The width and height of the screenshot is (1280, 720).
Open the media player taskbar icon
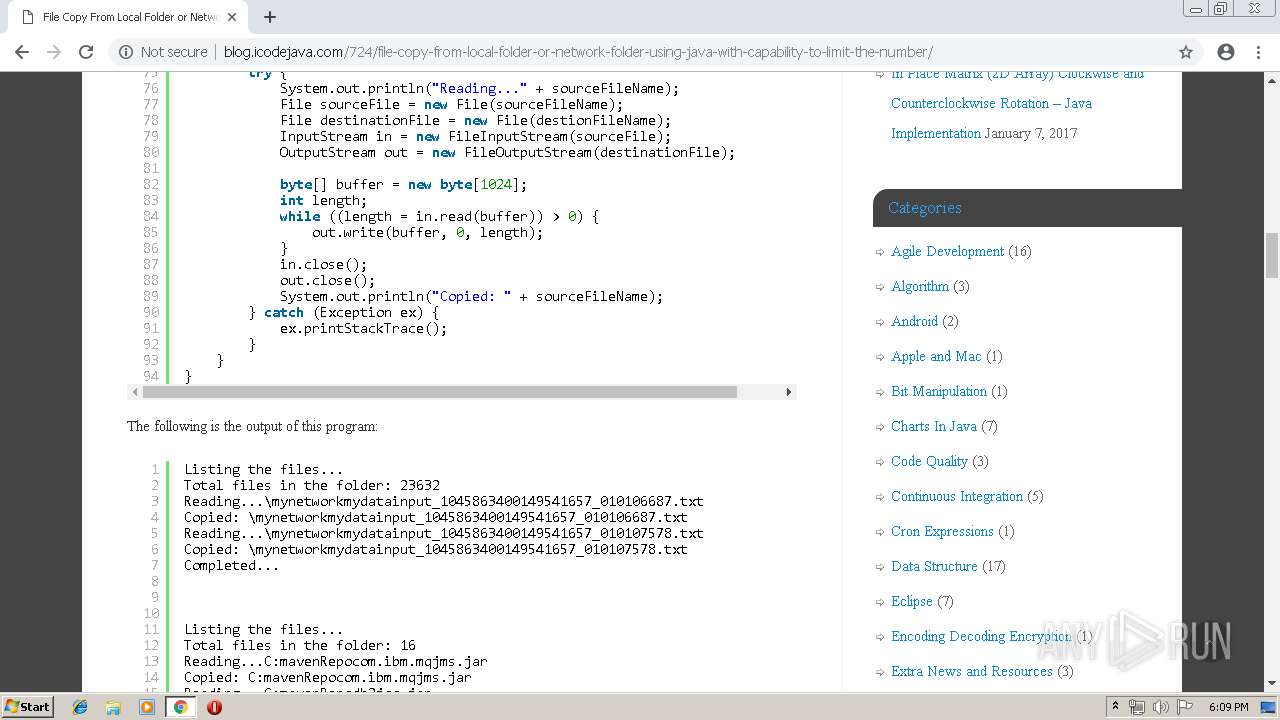click(147, 707)
